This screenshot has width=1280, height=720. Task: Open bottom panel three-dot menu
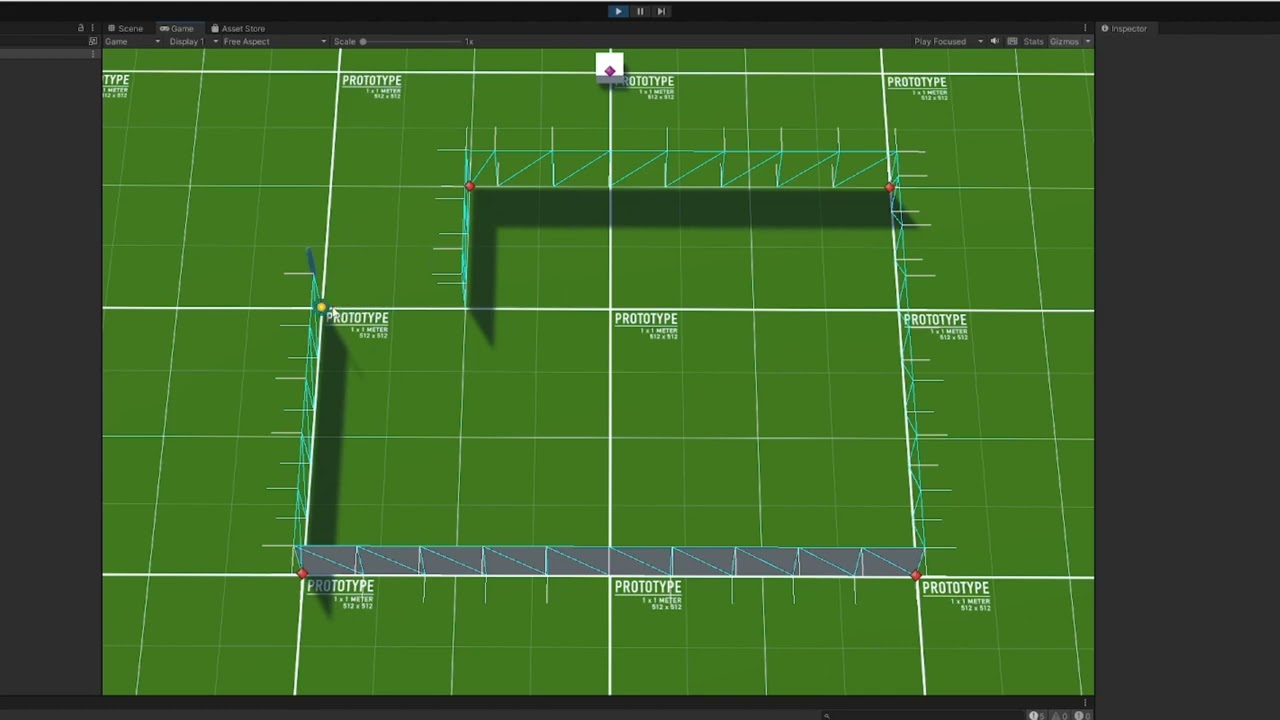click(x=1084, y=701)
